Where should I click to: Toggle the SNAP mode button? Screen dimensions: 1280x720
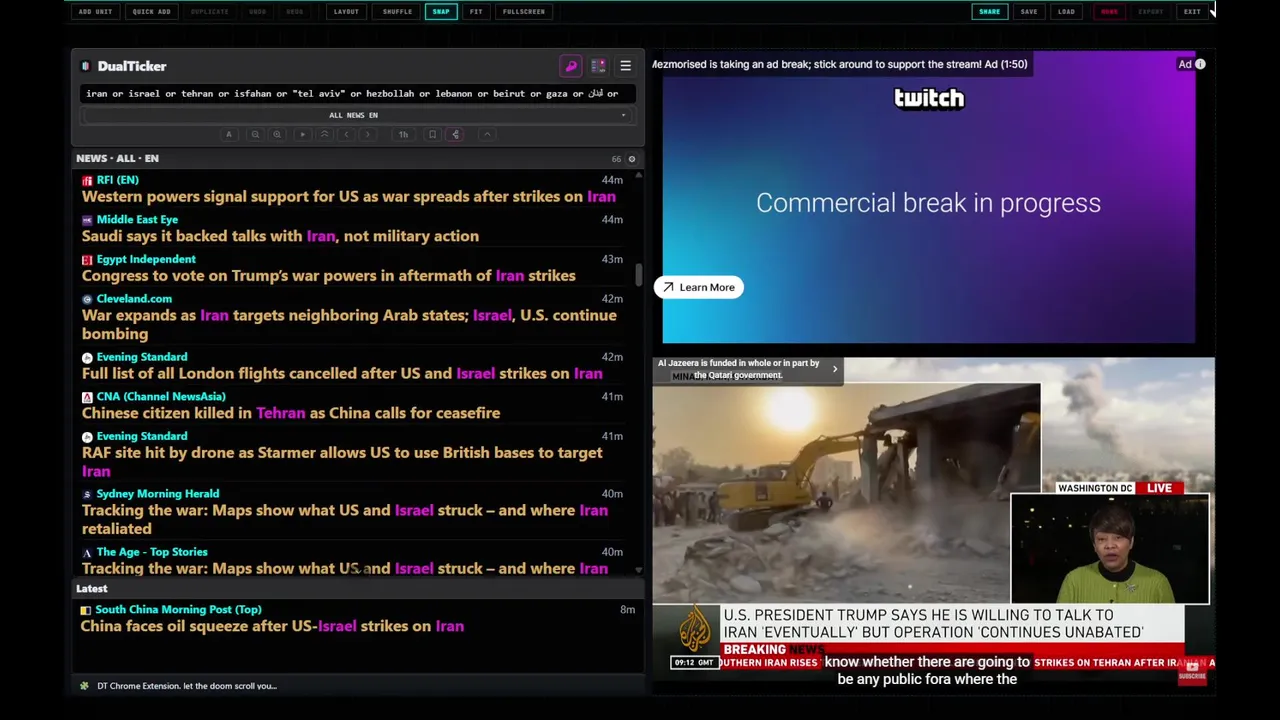pyautogui.click(x=441, y=12)
